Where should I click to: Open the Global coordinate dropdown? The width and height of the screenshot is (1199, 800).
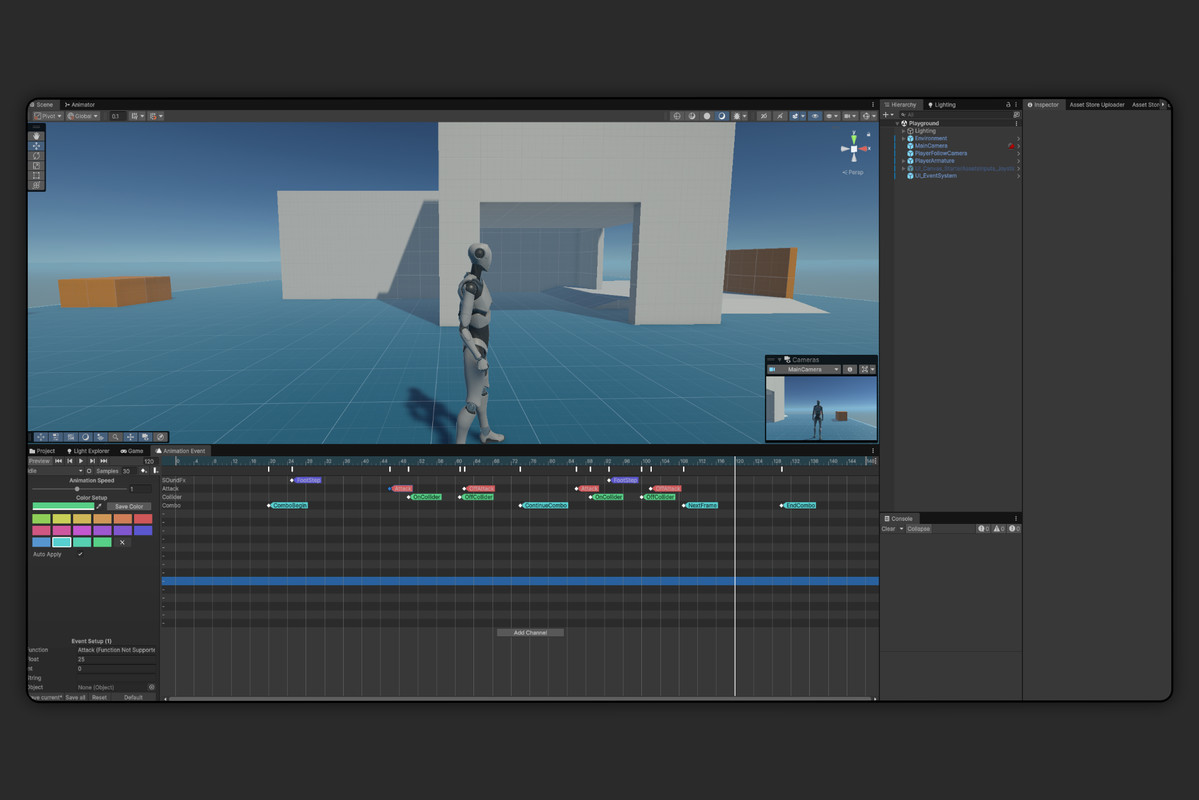click(82, 116)
